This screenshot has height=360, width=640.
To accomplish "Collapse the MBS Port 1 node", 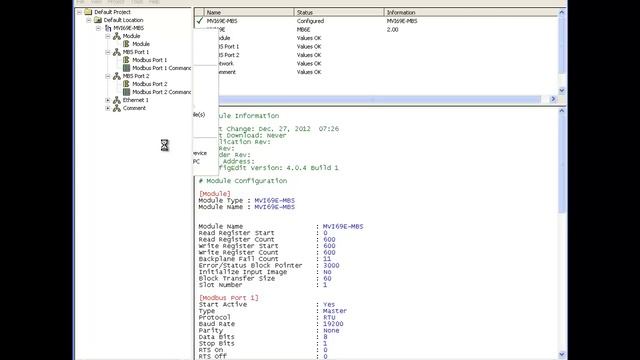I will coord(108,52).
